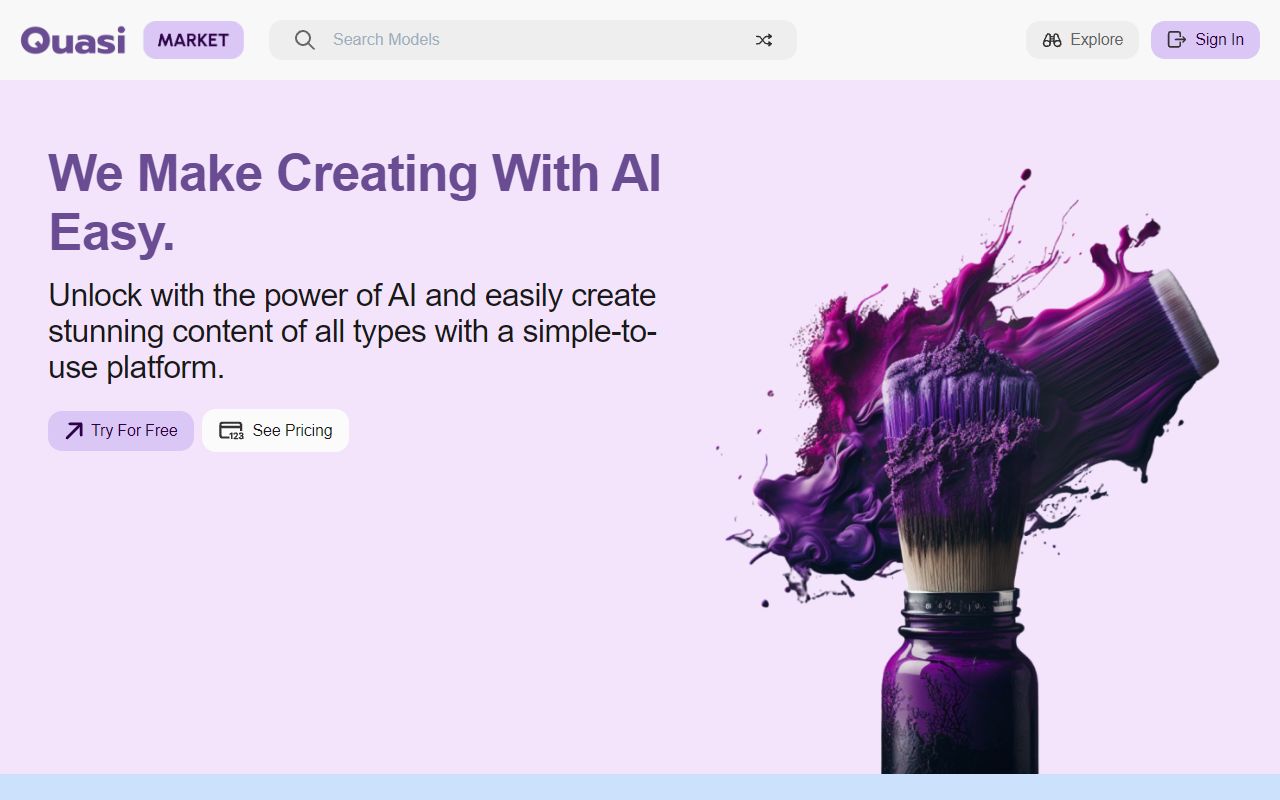Click the magnifying glass search icon
Image resolution: width=1280 pixels, height=800 pixels.
[x=304, y=40]
